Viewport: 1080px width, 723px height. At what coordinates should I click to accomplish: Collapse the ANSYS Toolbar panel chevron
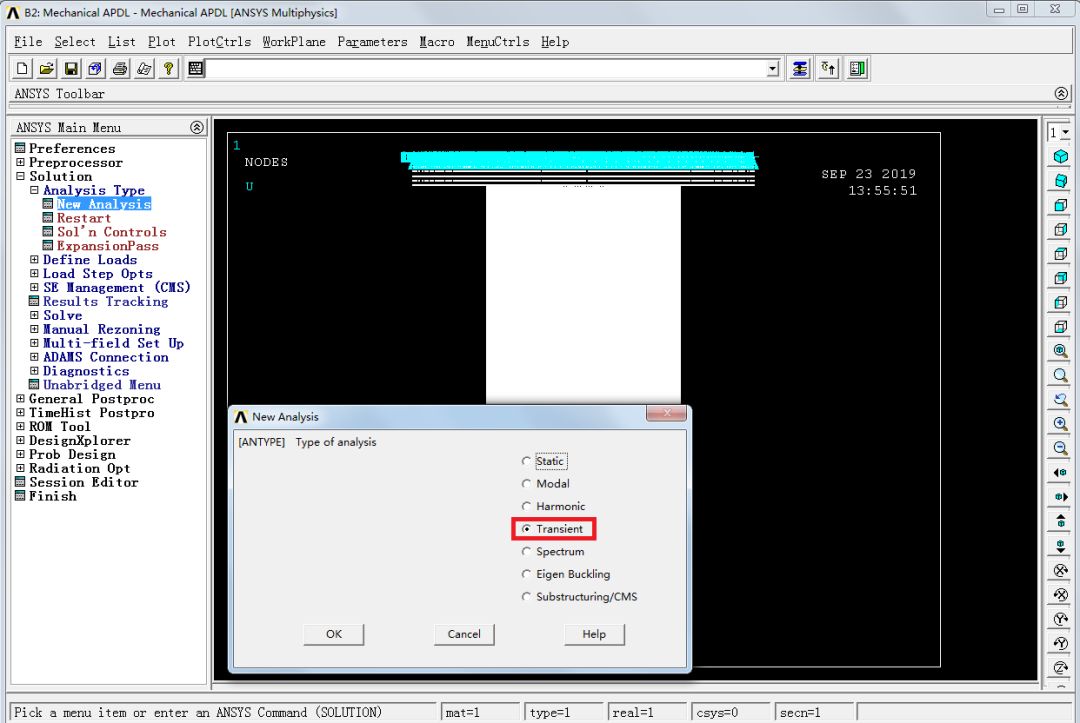pos(1061,94)
